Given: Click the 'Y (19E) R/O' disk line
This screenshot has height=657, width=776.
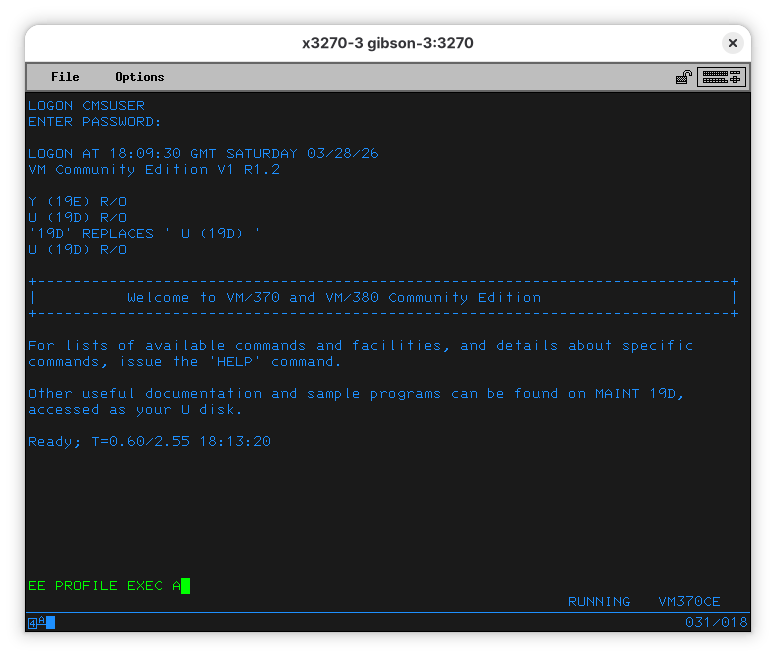Looking at the screenshot, I should (77, 202).
